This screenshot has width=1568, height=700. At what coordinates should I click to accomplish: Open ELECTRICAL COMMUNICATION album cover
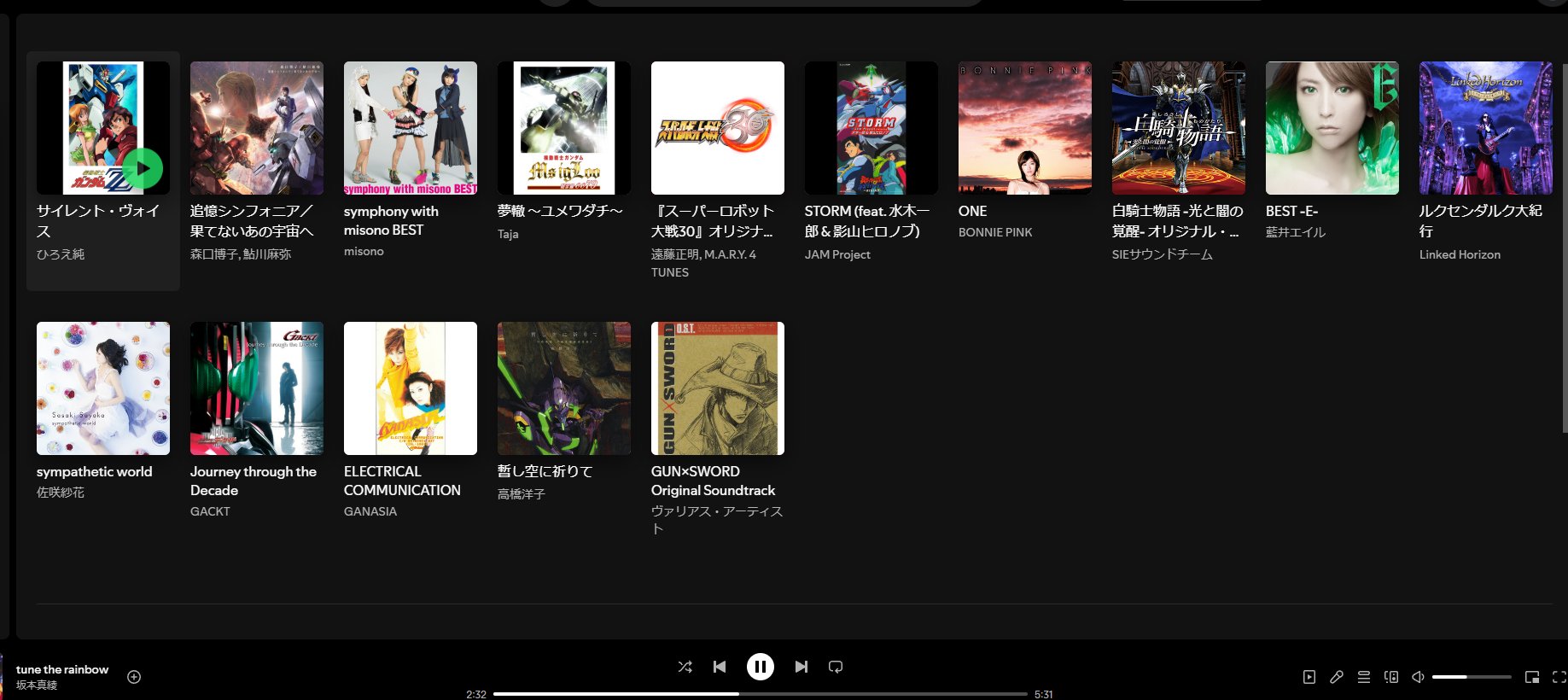(x=411, y=388)
